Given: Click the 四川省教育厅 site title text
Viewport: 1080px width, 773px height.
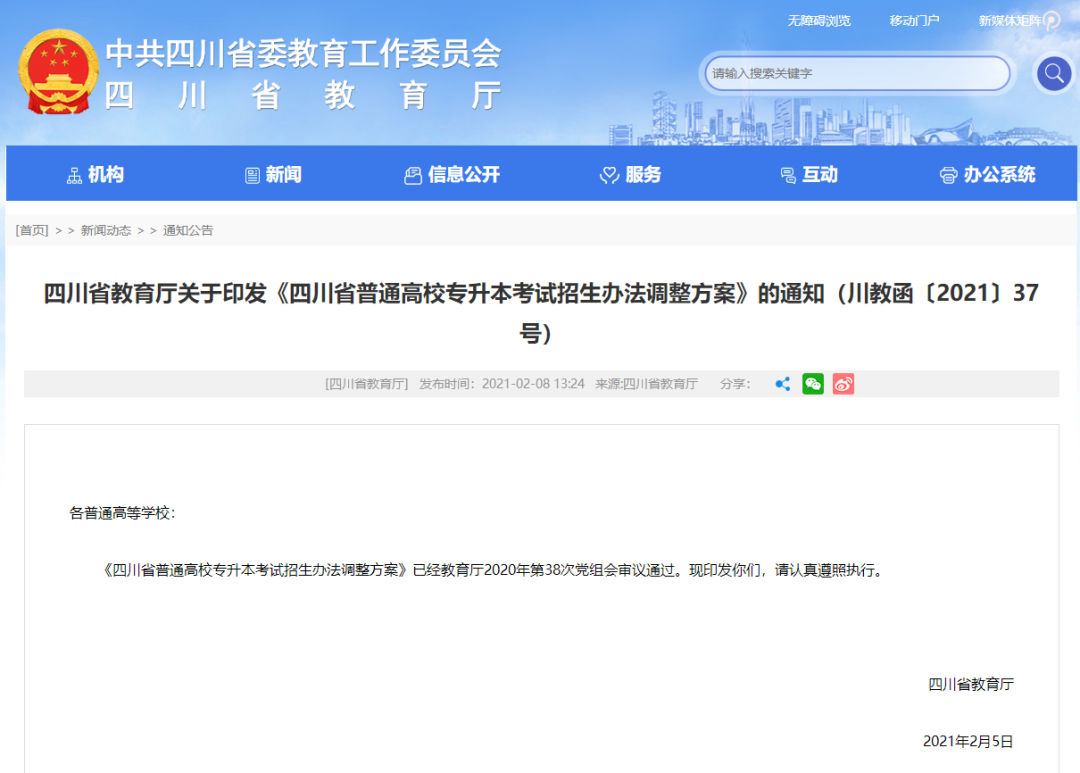Looking at the screenshot, I should pyautogui.click(x=303, y=96).
